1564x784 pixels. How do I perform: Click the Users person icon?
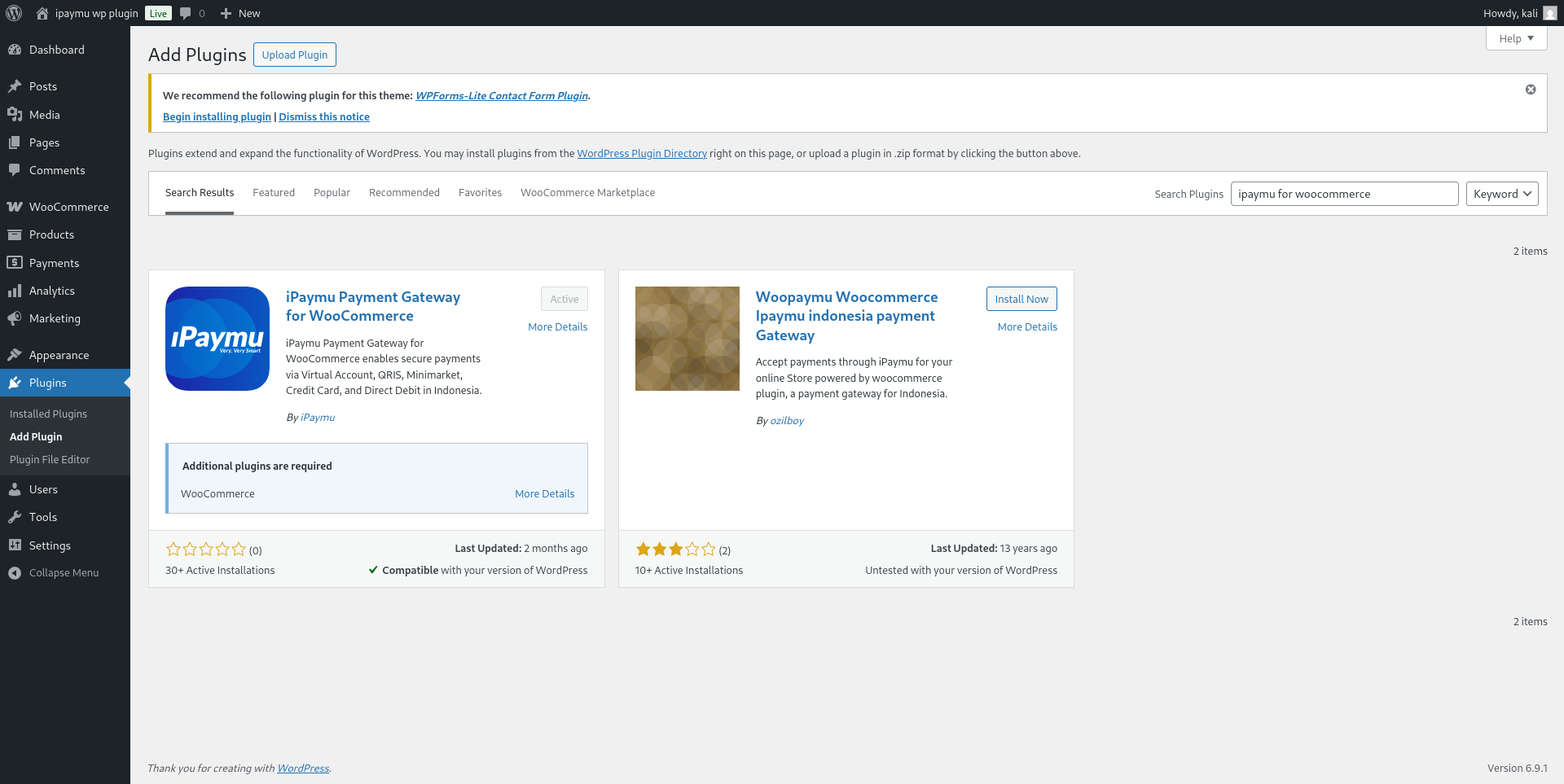click(x=15, y=489)
